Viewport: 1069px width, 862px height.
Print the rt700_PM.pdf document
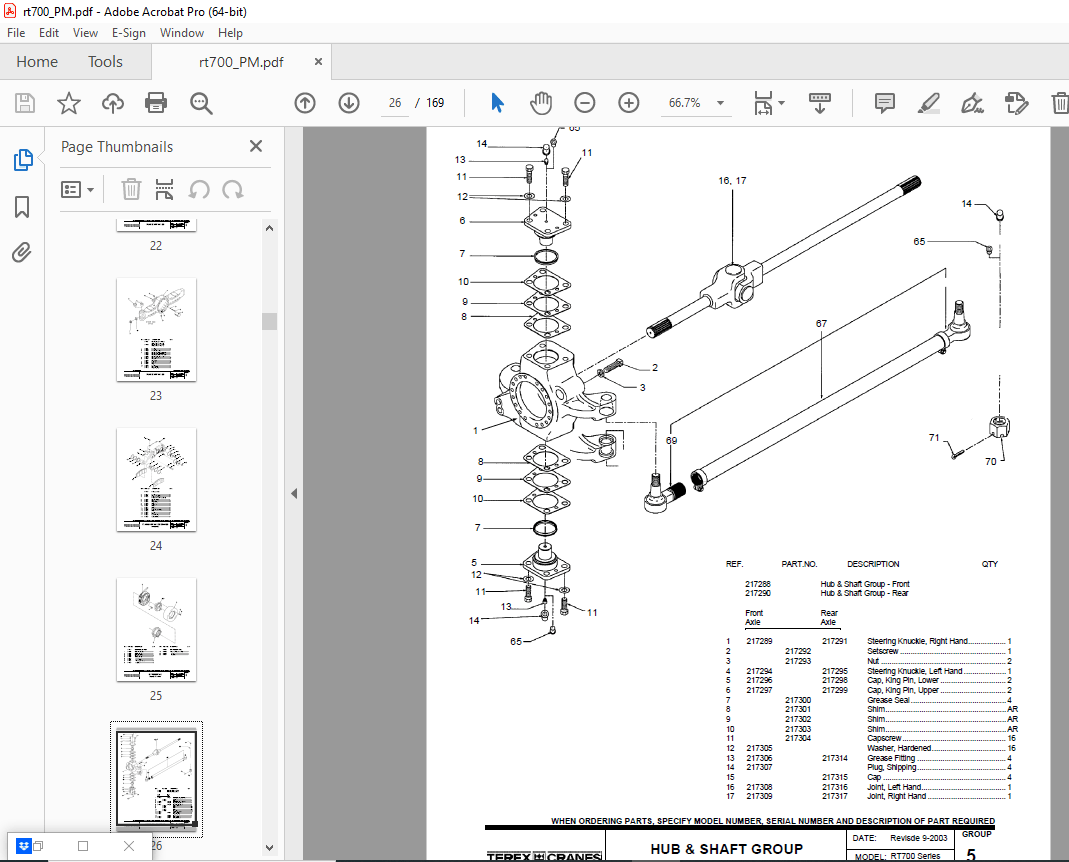pos(157,102)
